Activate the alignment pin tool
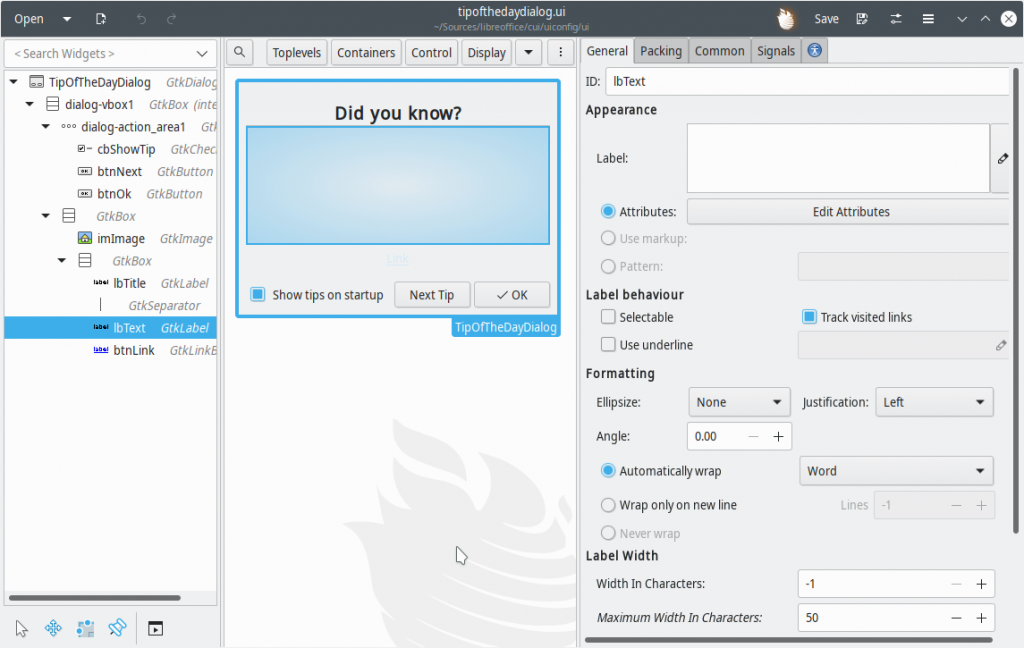 117,628
